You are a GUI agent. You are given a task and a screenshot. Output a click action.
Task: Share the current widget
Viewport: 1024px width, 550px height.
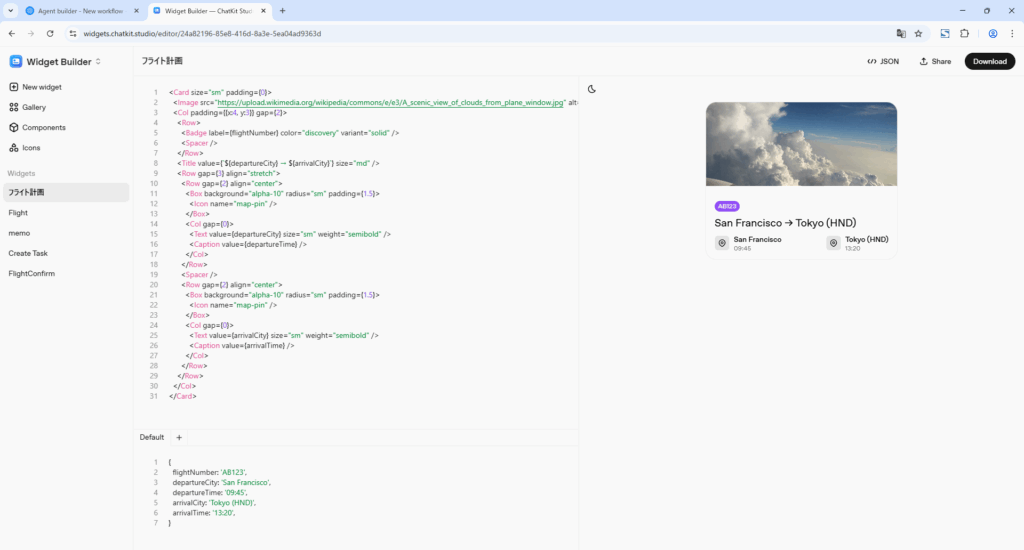[x=934, y=61]
